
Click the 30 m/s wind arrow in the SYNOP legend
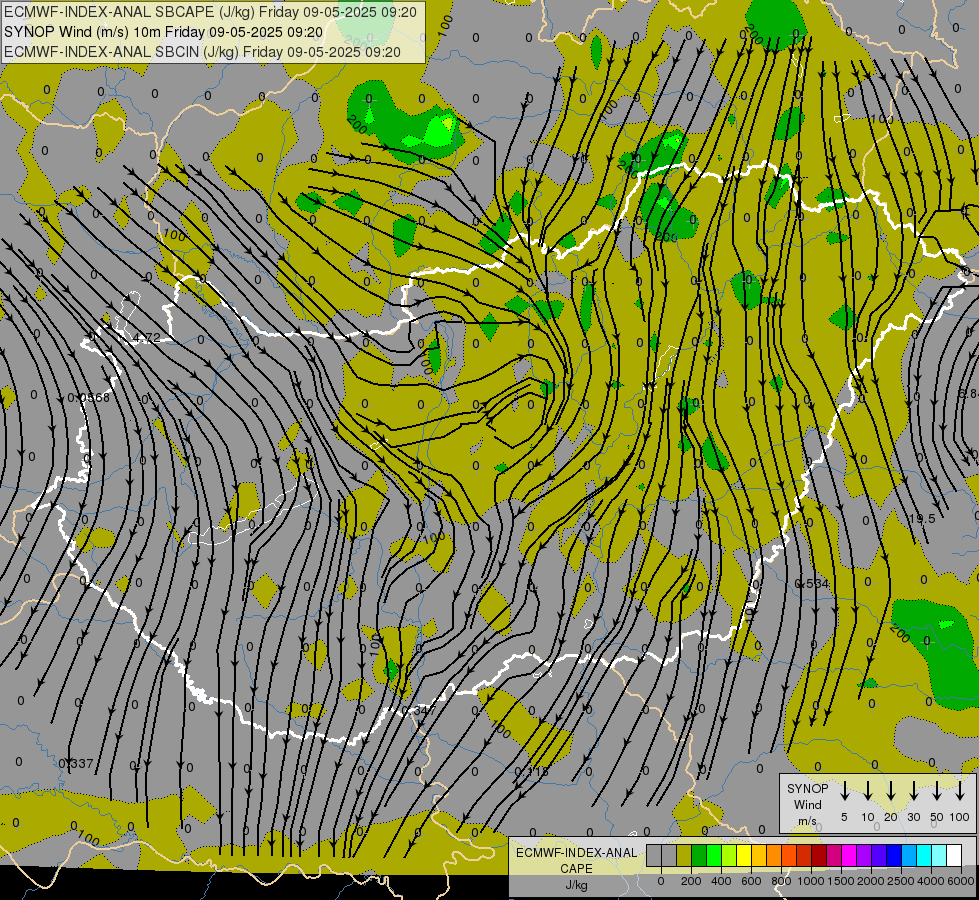[913, 791]
